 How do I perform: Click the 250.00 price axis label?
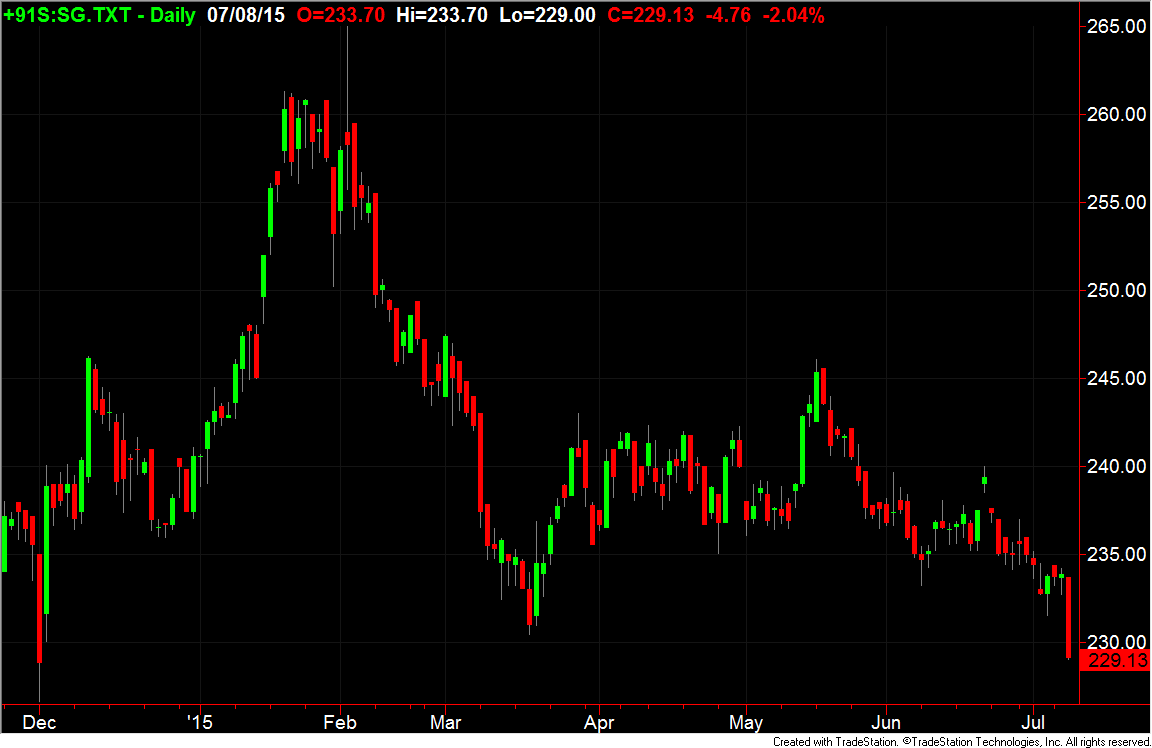point(1116,290)
